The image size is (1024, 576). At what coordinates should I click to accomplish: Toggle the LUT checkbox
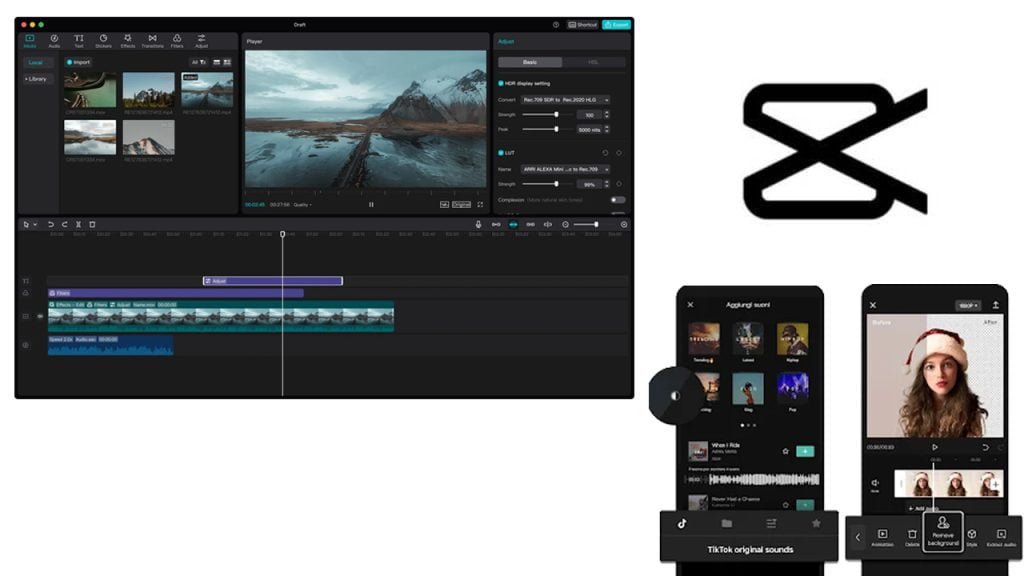tap(501, 153)
